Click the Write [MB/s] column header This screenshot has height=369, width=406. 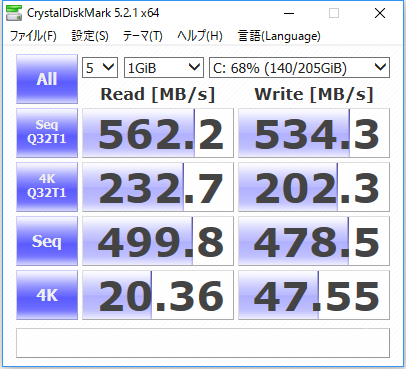(x=314, y=94)
